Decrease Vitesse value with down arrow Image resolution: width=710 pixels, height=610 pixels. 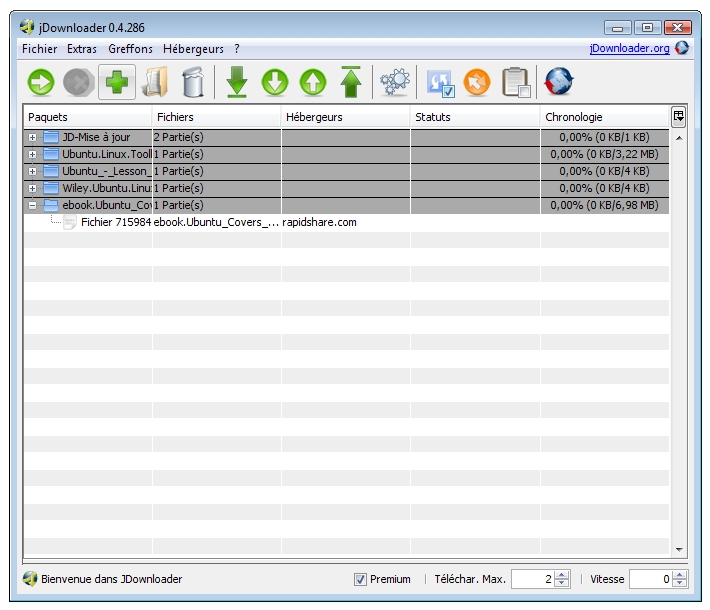(x=679, y=583)
